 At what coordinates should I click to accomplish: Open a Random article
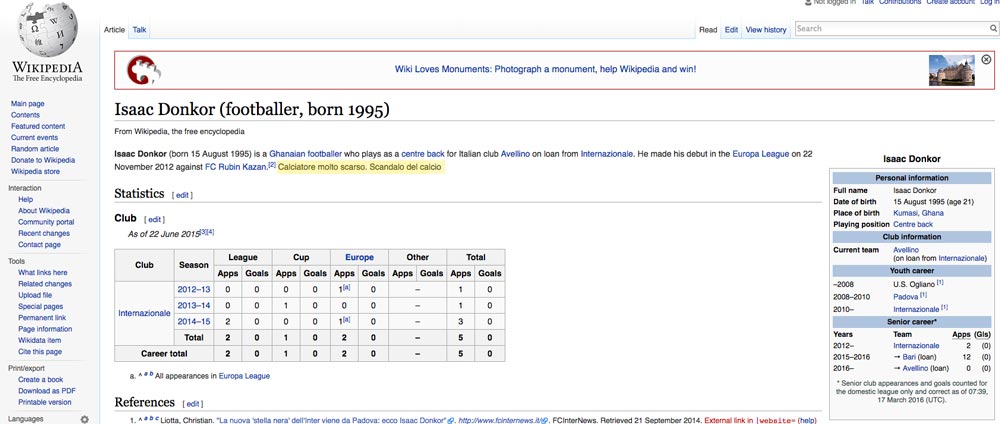(35, 149)
